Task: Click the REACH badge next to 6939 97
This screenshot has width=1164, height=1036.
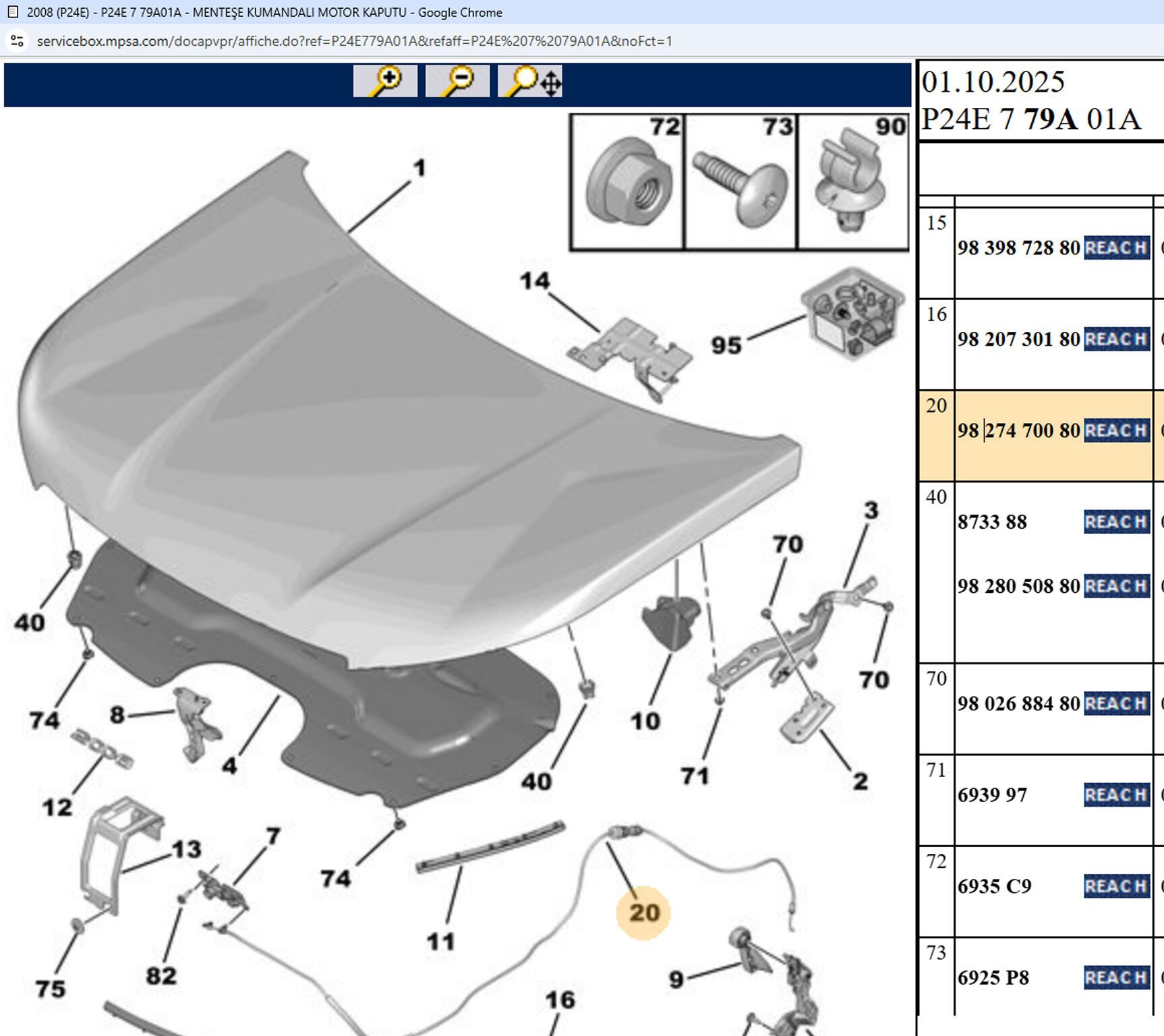Action: (x=1116, y=795)
